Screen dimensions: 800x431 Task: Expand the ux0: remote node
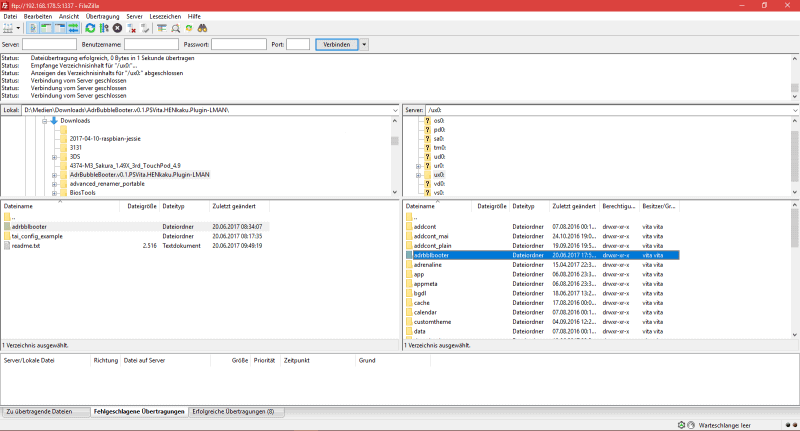(418, 175)
